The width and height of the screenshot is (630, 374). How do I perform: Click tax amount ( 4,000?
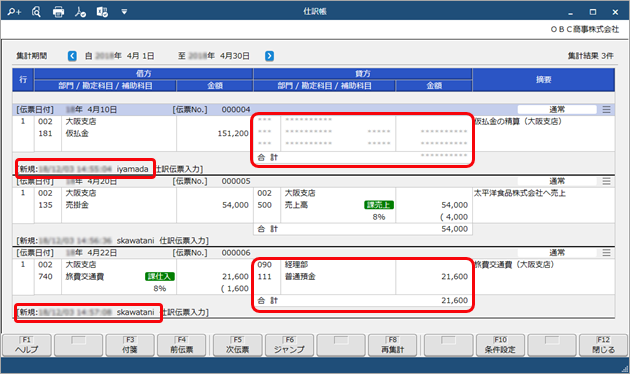pyautogui.click(x=454, y=217)
